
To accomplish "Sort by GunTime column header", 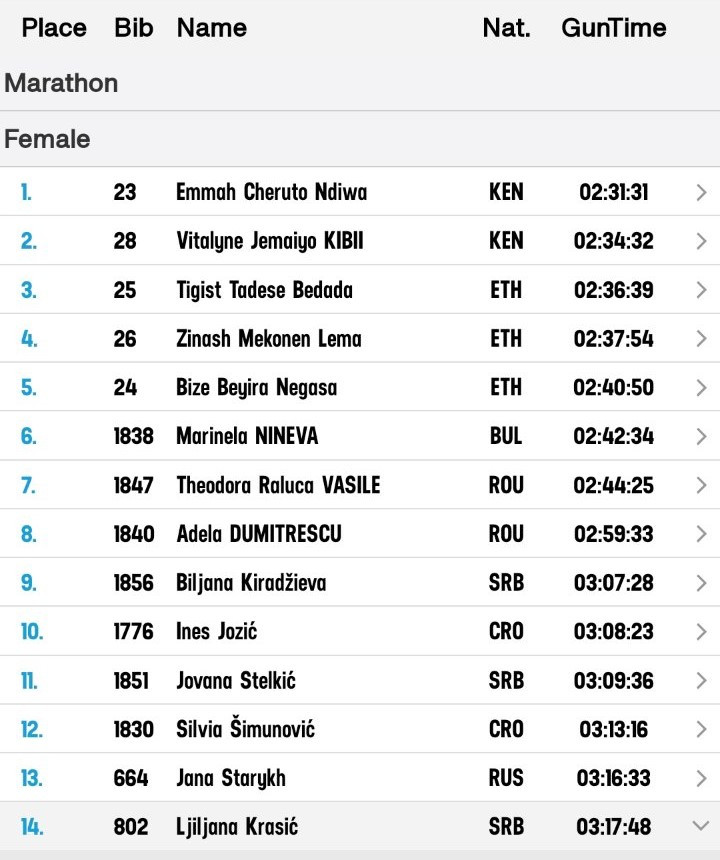I will pos(614,27).
